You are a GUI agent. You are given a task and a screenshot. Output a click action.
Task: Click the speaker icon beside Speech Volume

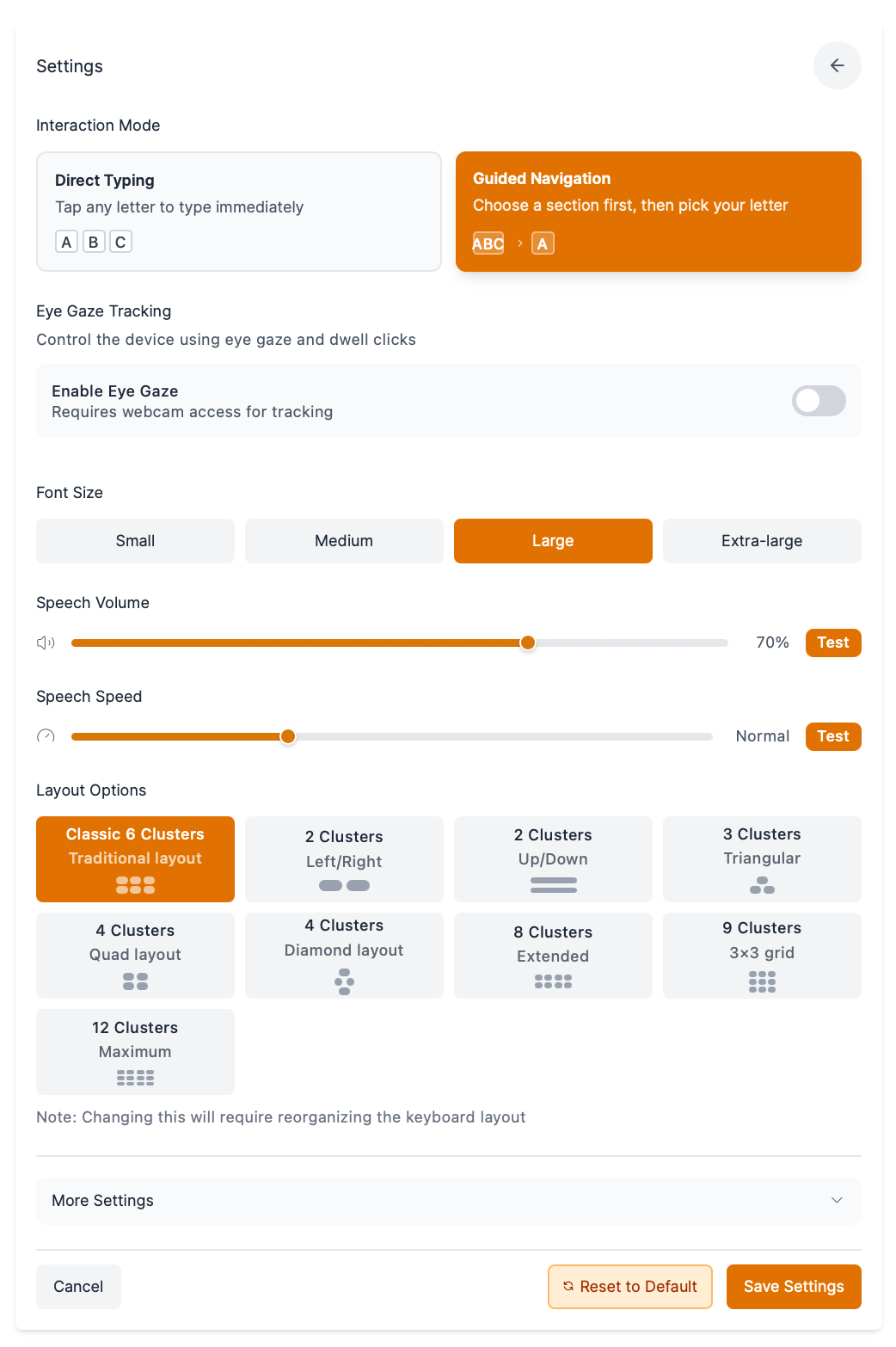[45, 643]
